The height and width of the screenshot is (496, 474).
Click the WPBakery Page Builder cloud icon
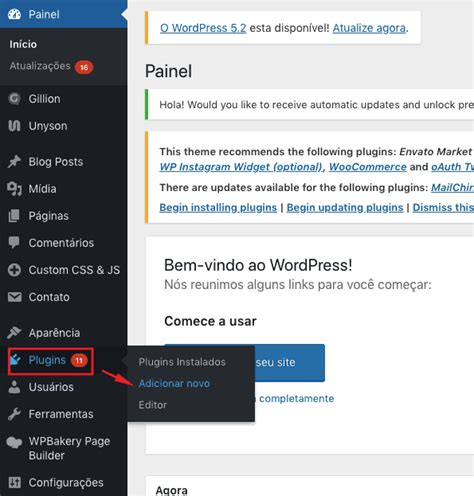[x=14, y=443]
